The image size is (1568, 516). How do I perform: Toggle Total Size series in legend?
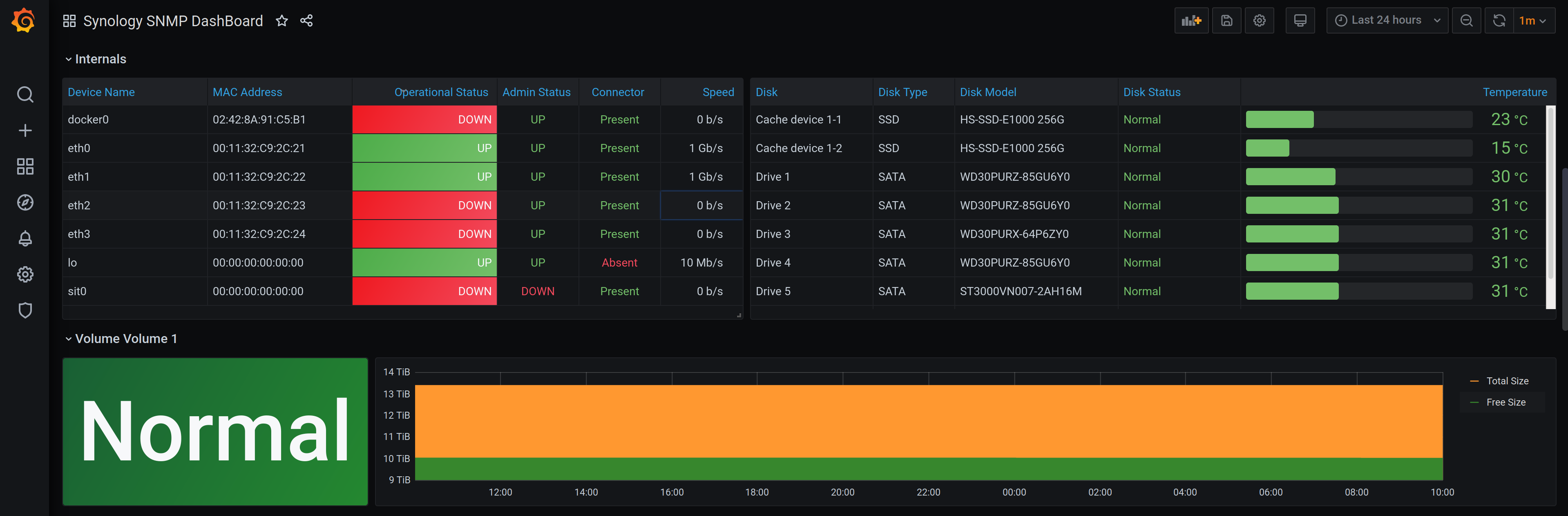(1507, 381)
